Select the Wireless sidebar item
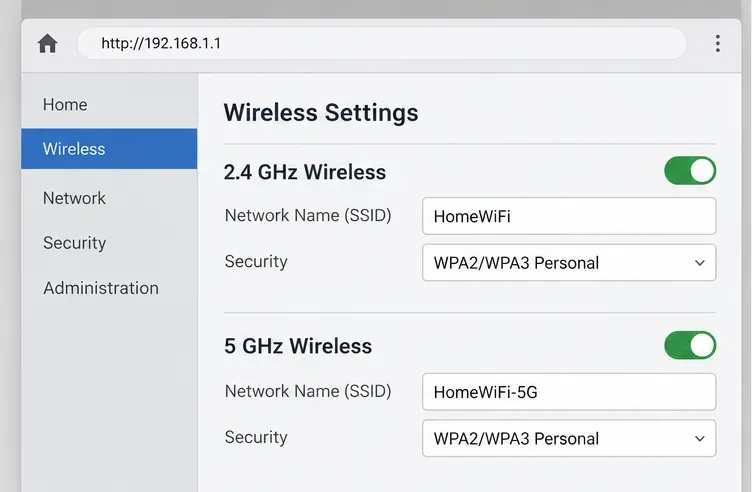Image resolution: width=752 pixels, height=492 pixels. click(x=109, y=149)
